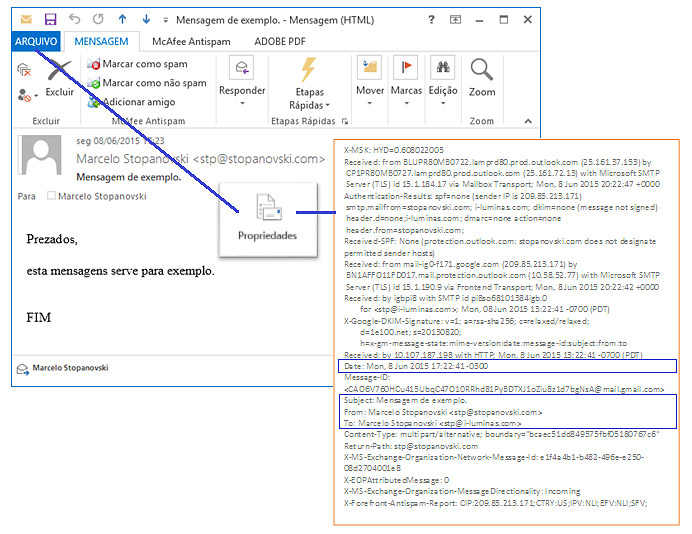Open the Propriedades button
The image size is (692, 534).
tap(267, 217)
